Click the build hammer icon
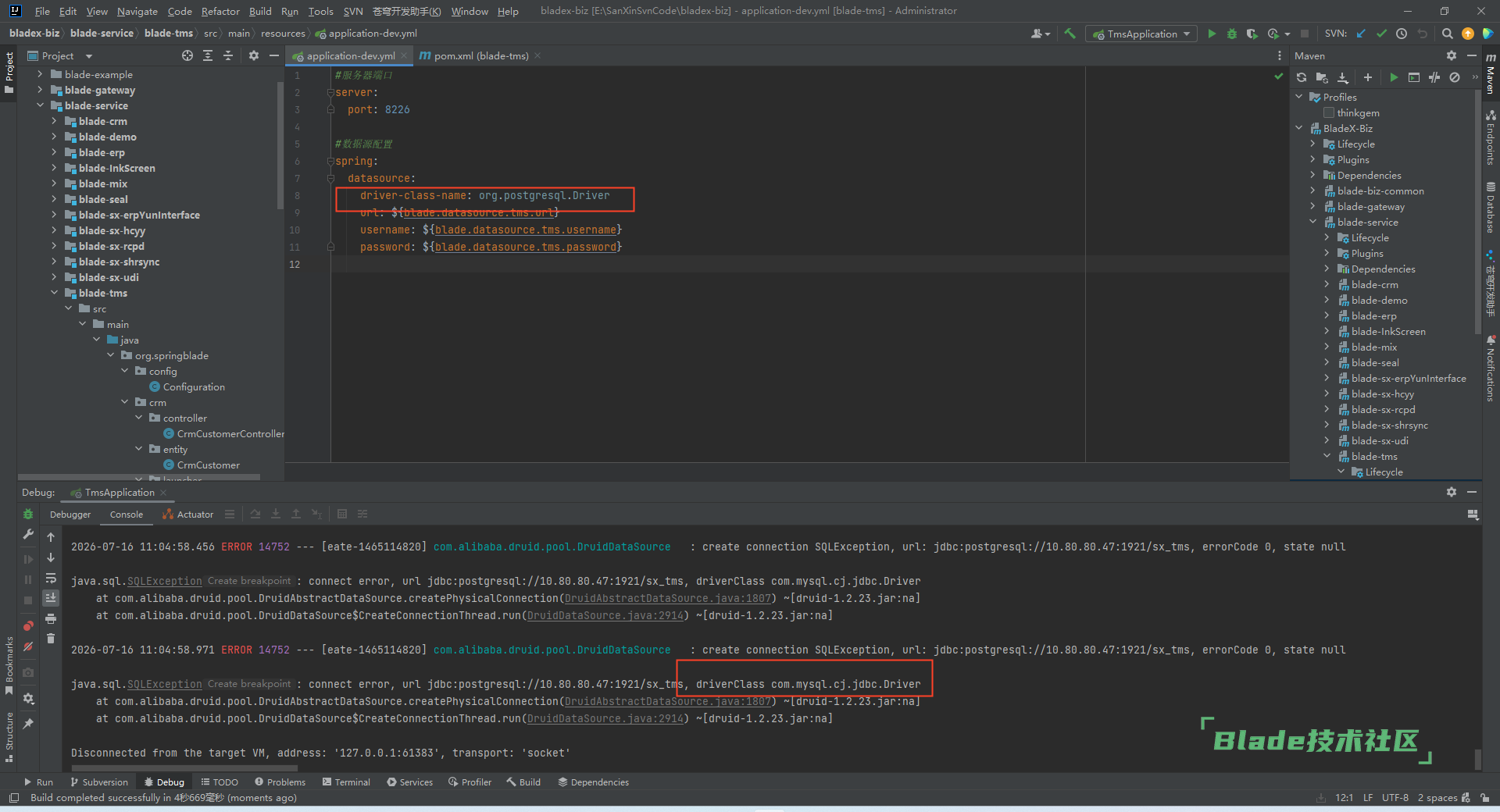Screen dimensions: 1500x812 point(1070,34)
